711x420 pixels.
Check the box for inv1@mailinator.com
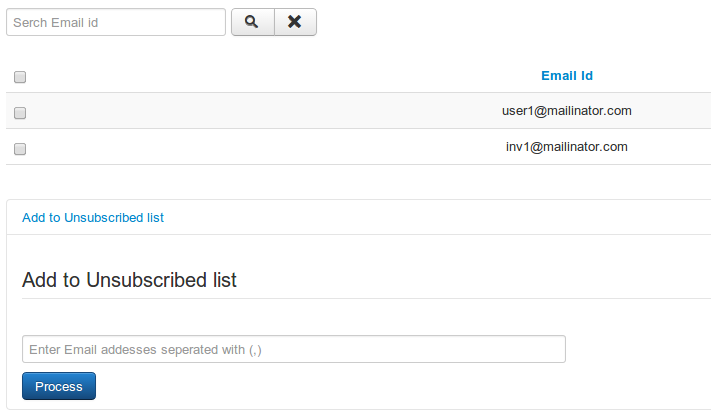(x=20, y=149)
